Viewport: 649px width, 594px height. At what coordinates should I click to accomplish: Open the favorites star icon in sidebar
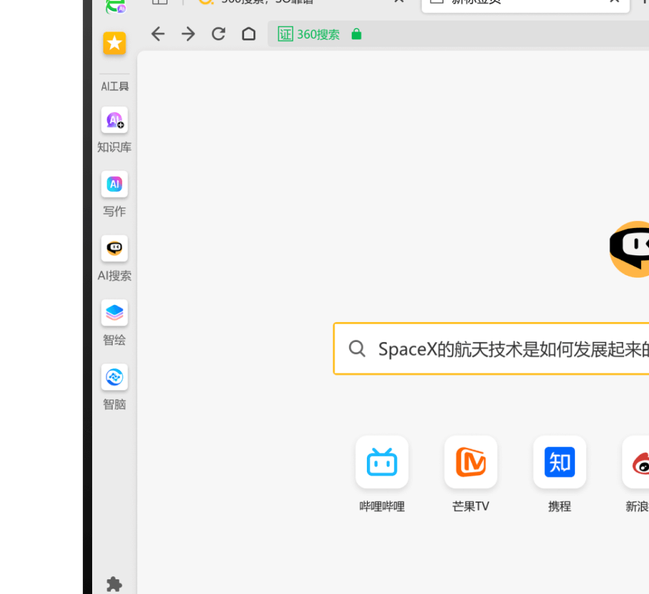[114, 43]
